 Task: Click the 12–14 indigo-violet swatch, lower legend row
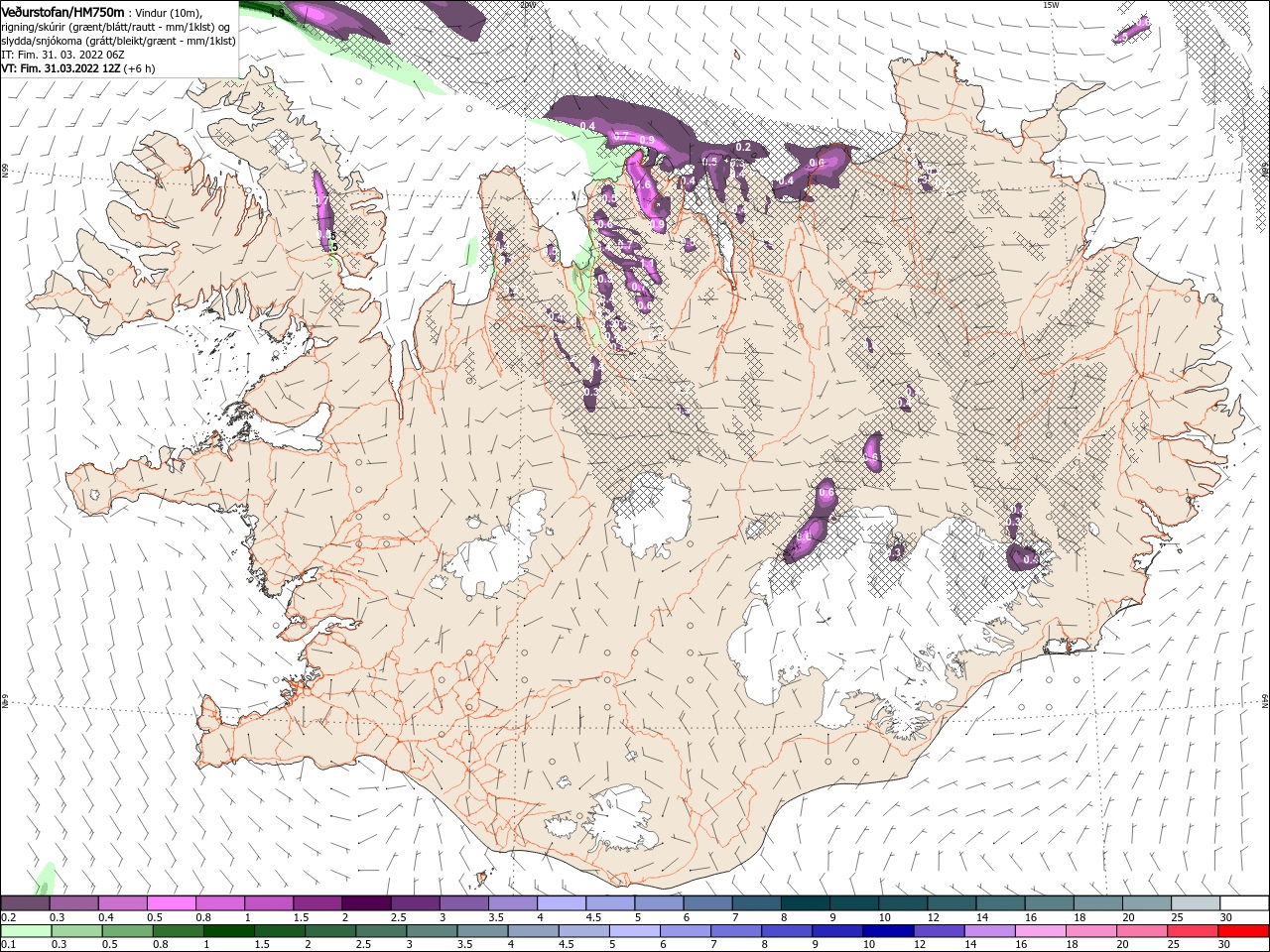coord(938,931)
